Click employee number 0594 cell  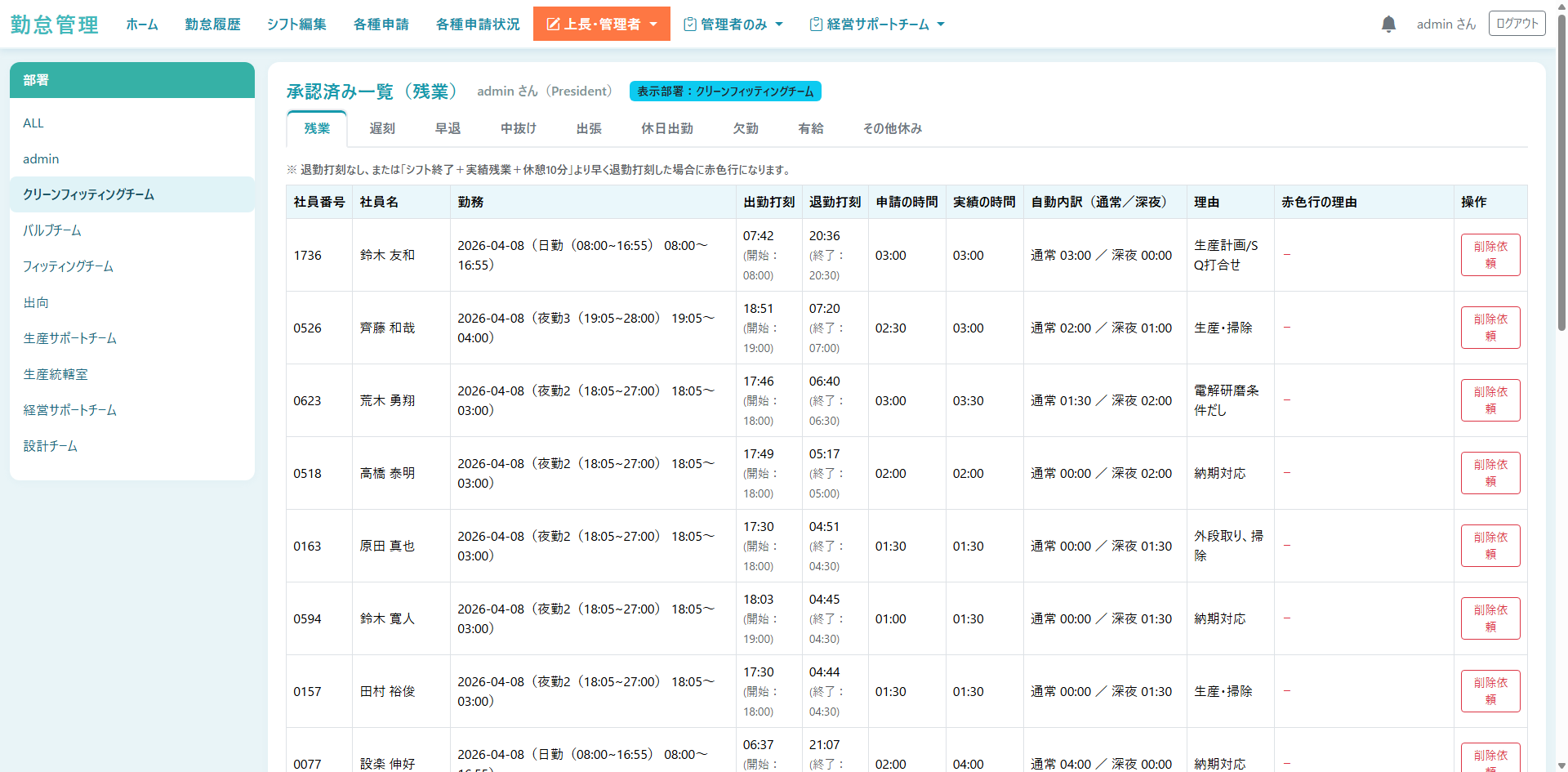[319, 618]
